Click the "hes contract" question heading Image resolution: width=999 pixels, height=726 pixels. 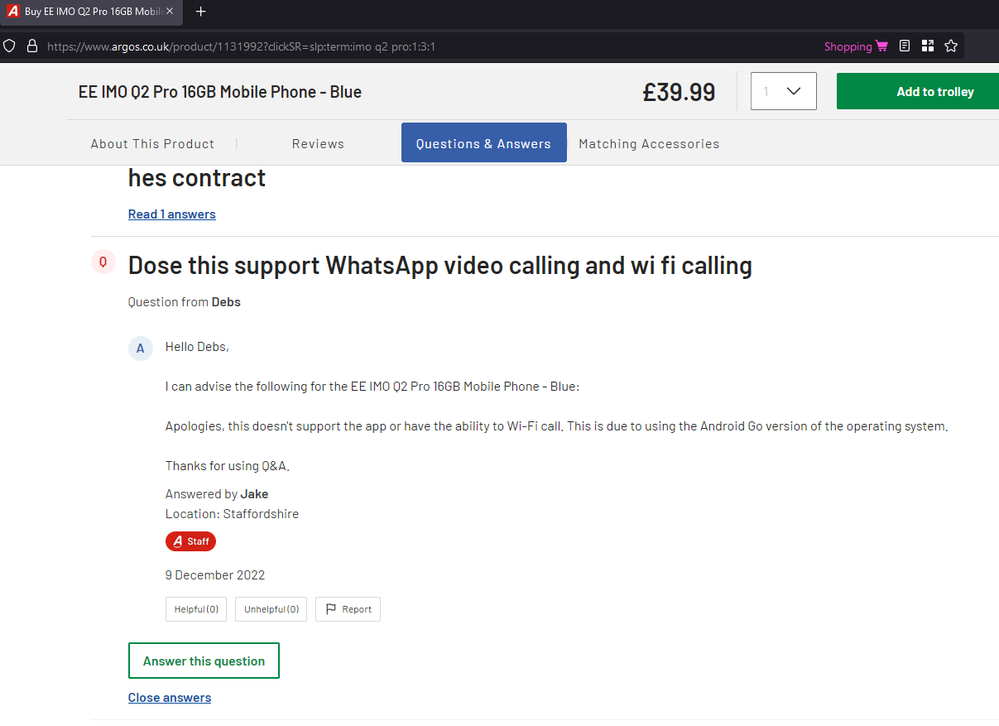click(197, 178)
